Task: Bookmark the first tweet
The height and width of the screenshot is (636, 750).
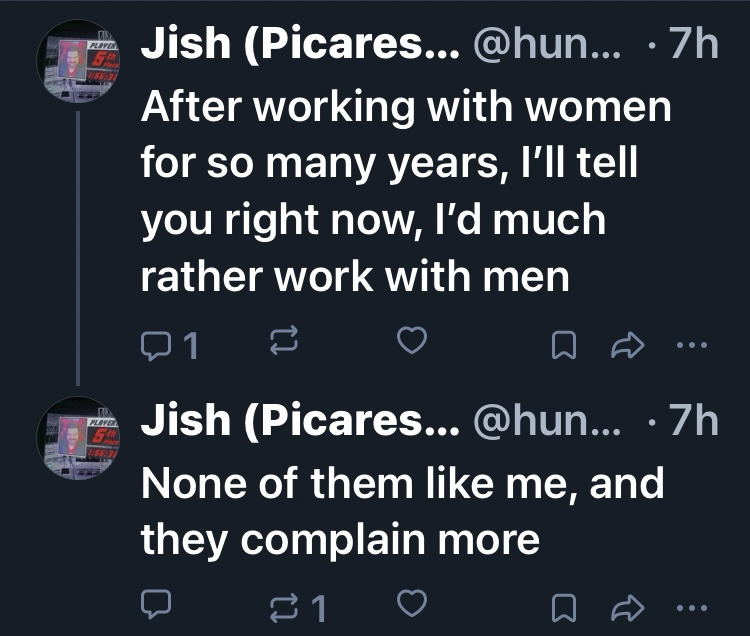Action: [x=564, y=345]
